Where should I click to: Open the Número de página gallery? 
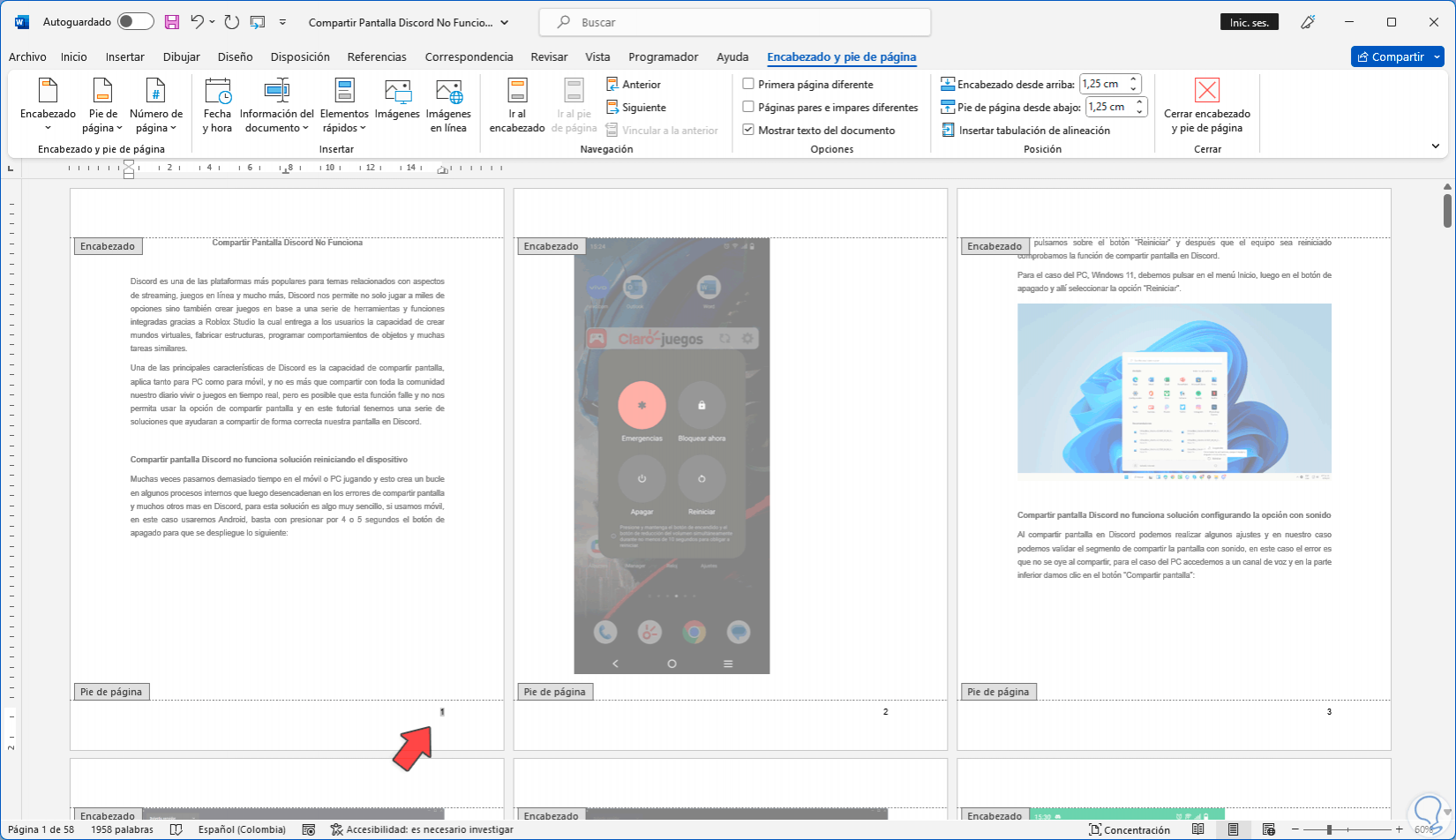(x=156, y=105)
